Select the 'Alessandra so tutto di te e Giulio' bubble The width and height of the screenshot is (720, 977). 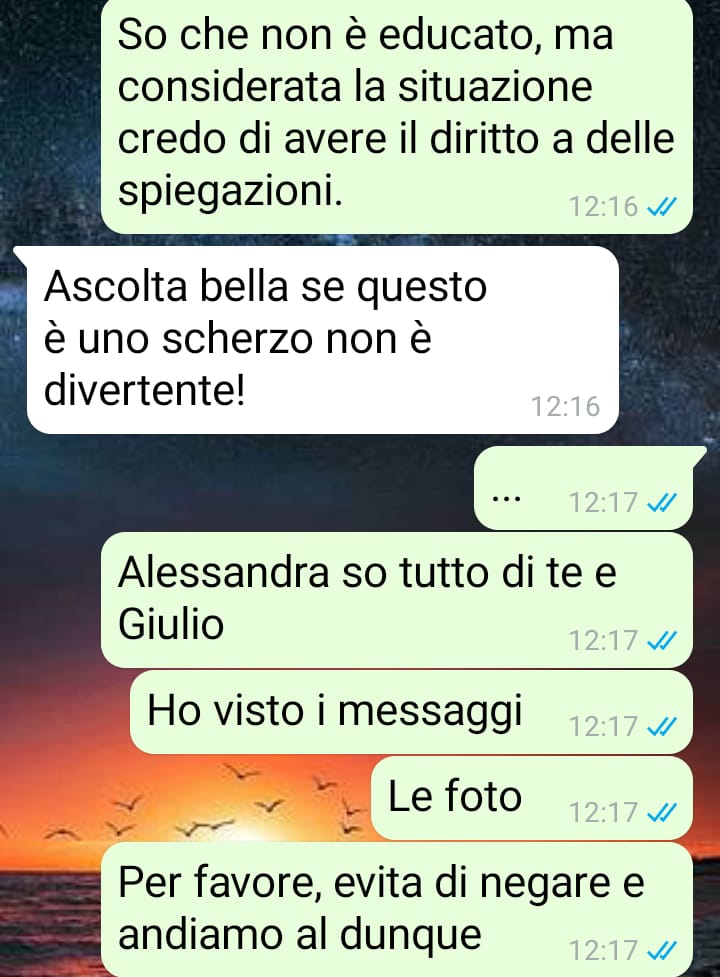397,600
